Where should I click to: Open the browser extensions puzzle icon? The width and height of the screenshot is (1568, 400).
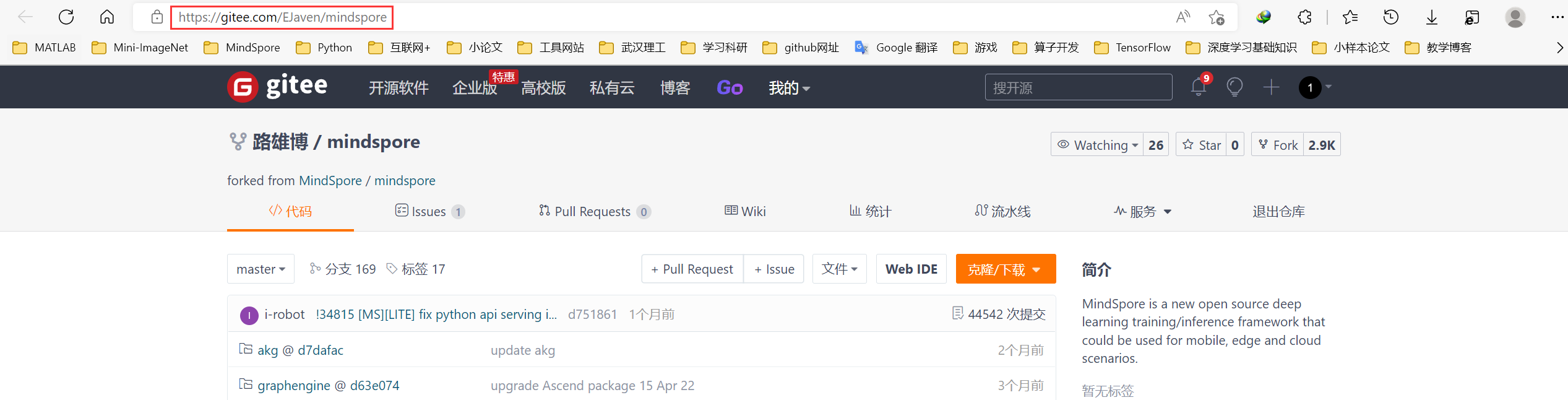1304,17
